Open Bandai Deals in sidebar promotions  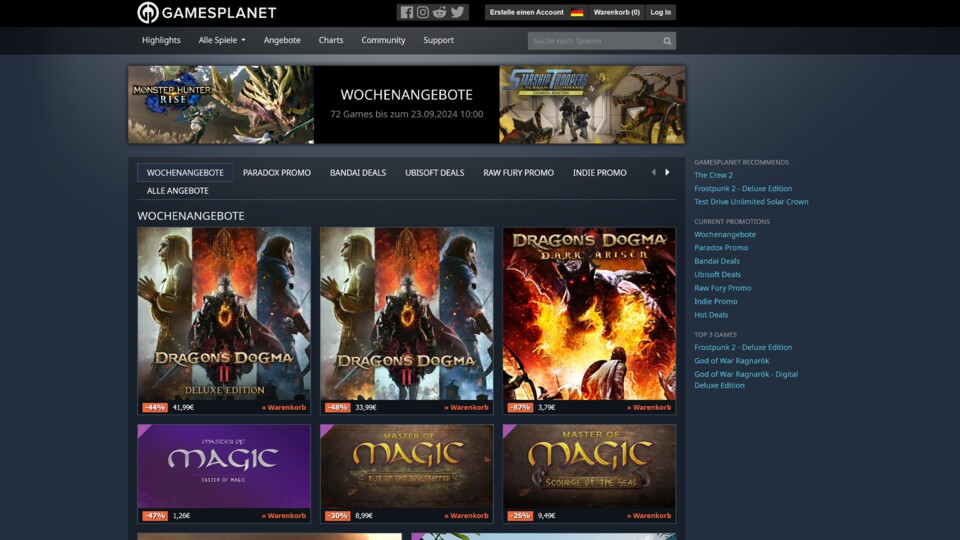click(717, 261)
